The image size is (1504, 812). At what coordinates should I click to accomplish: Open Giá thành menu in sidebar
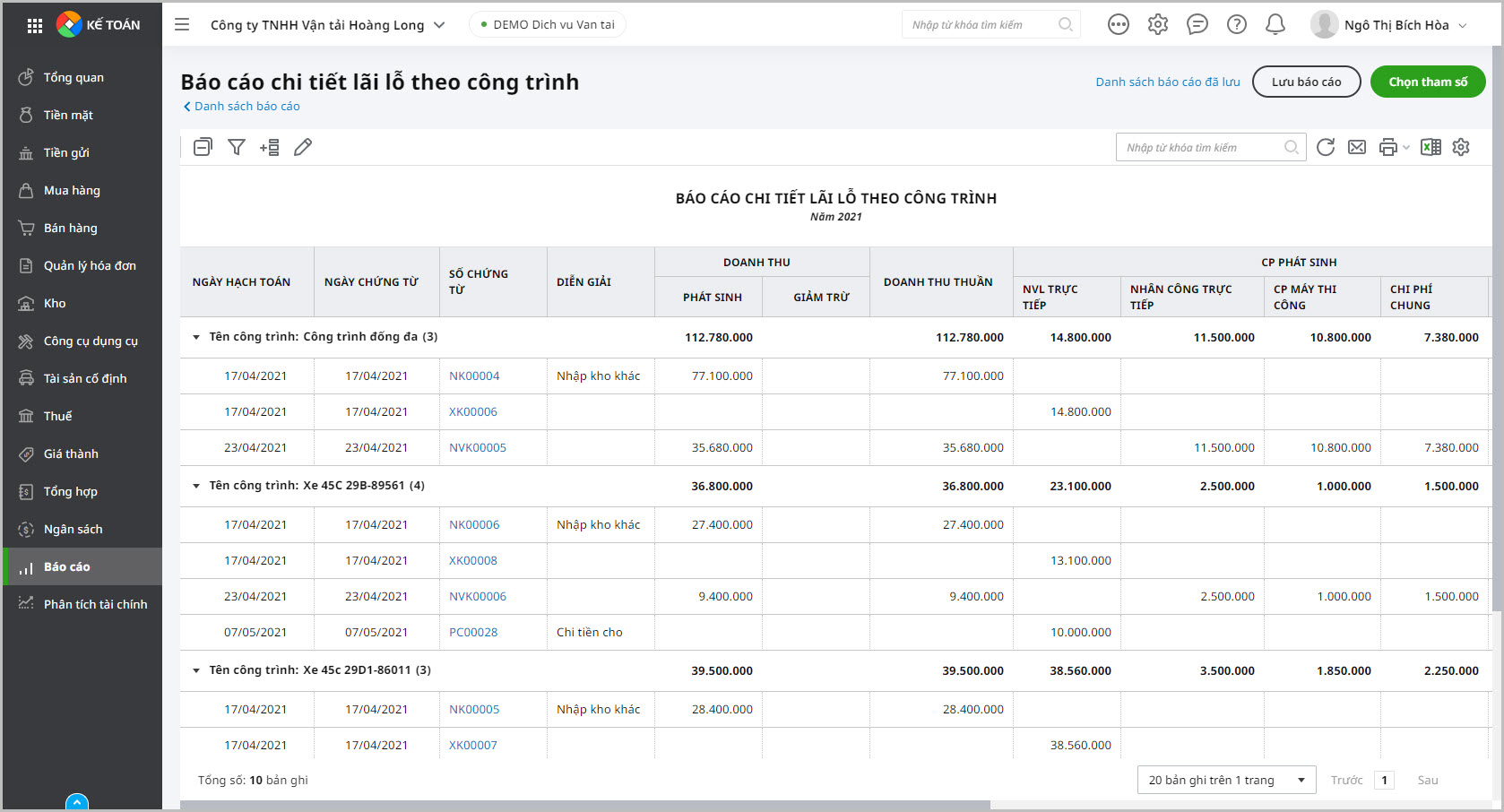[x=71, y=454]
